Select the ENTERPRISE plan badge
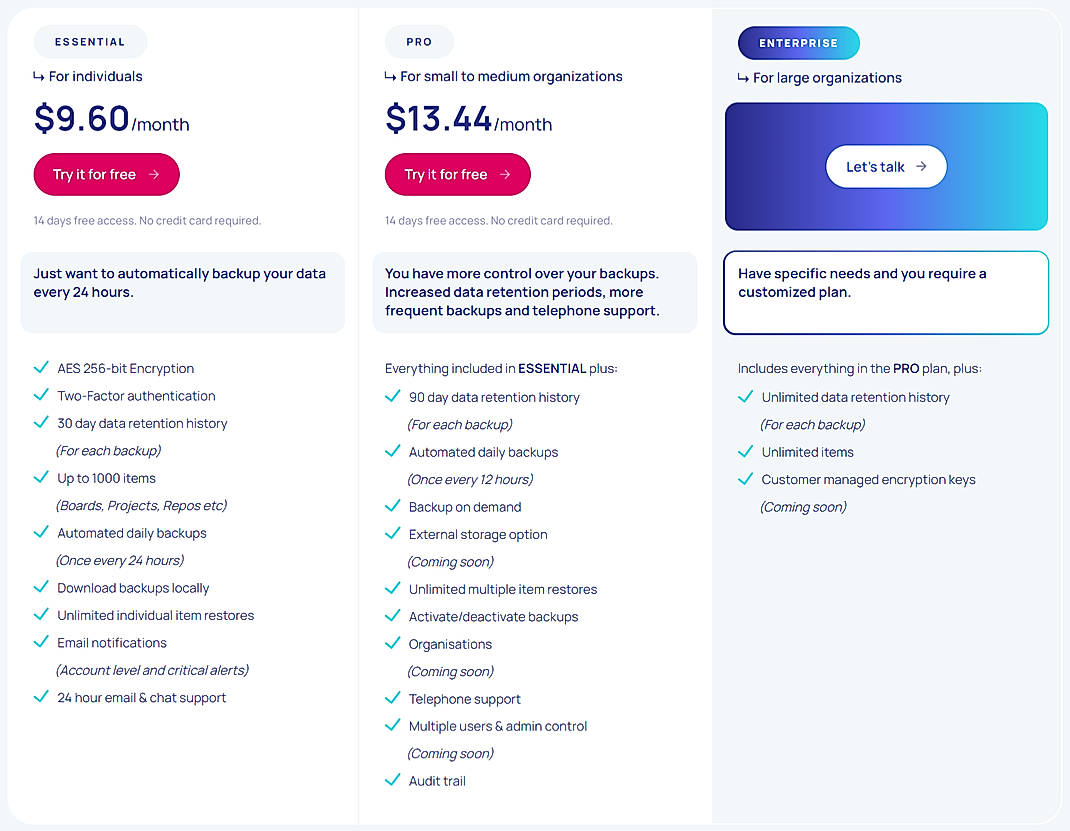The image size is (1070, 831). [798, 42]
